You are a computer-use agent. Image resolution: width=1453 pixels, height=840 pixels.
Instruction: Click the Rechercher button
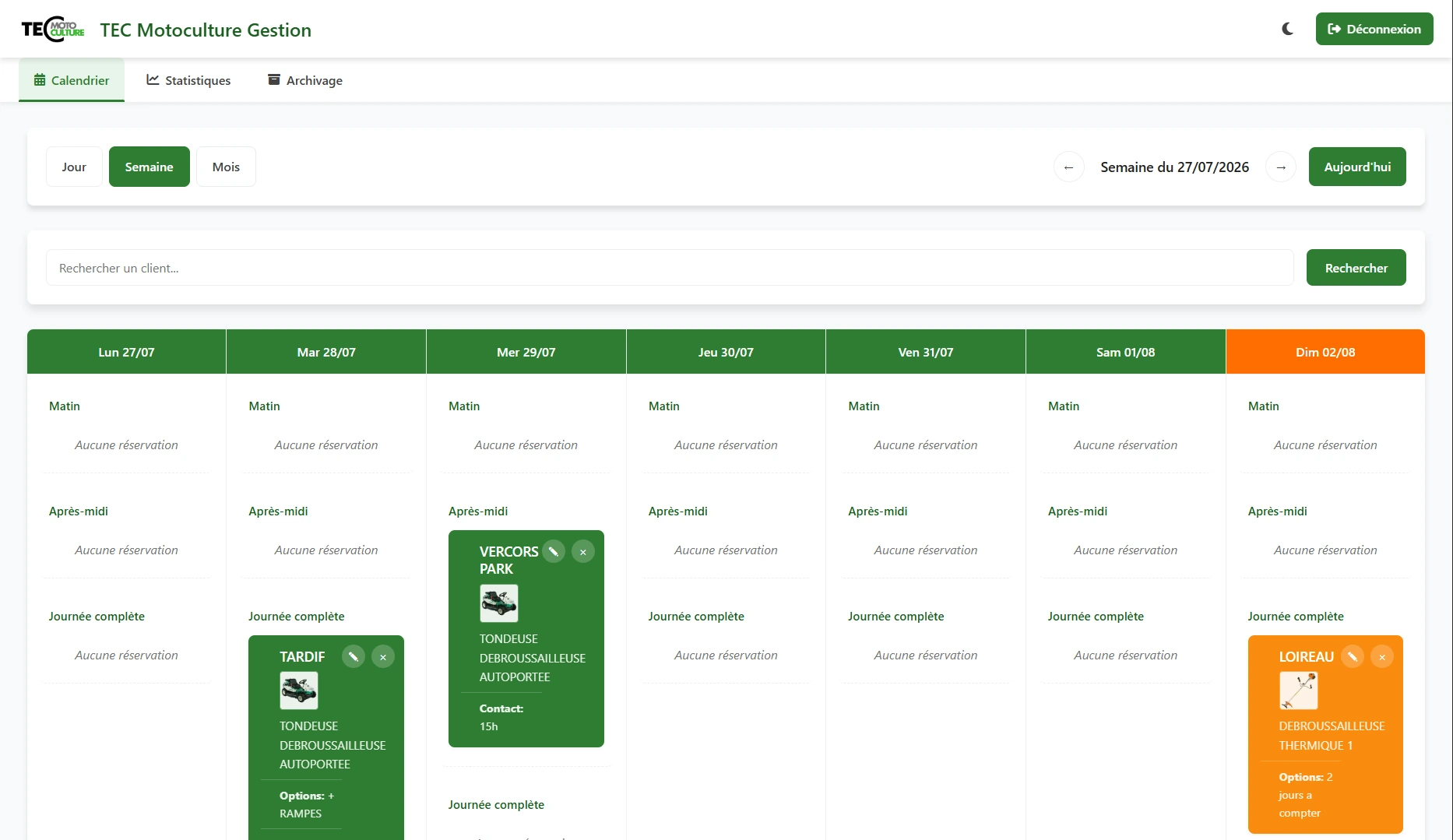[x=1356, y=268]
